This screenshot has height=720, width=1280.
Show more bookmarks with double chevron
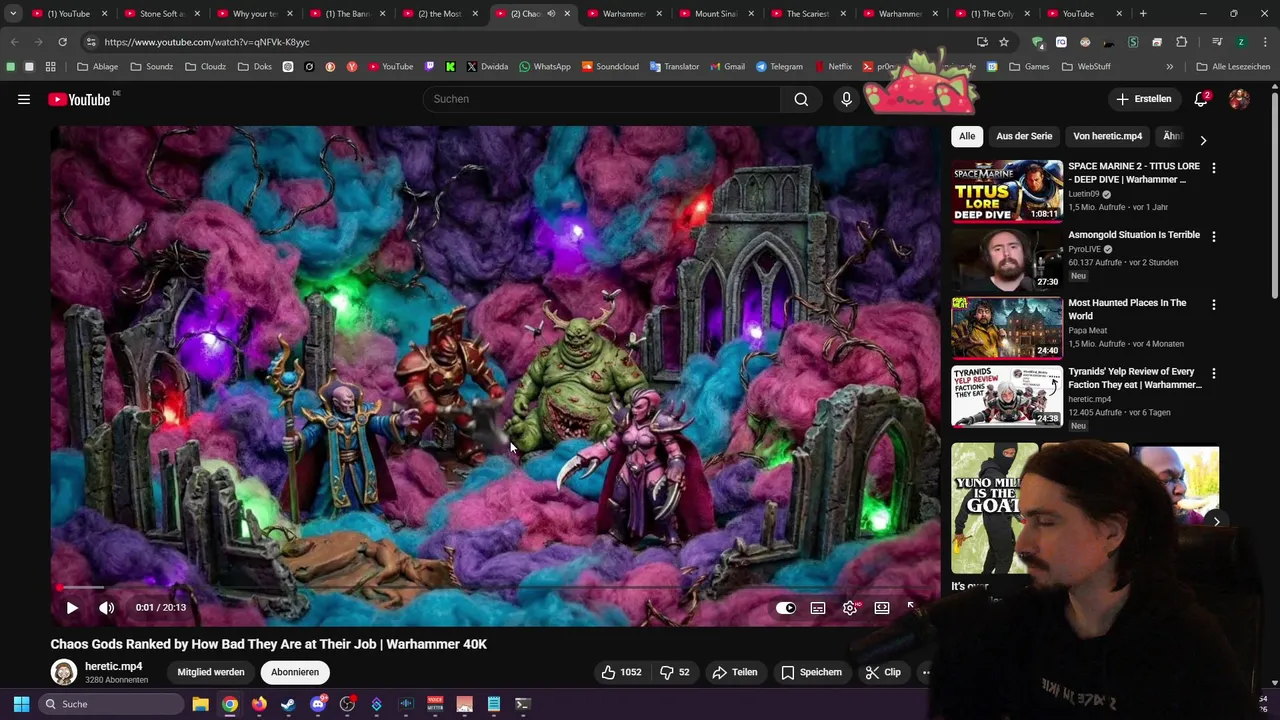pos(1169,67)
